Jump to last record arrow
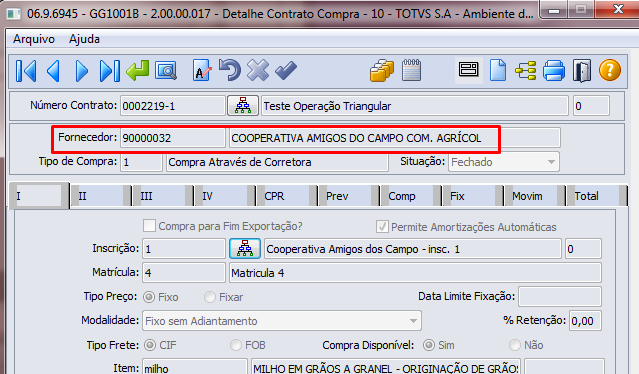 pos(110,71)
